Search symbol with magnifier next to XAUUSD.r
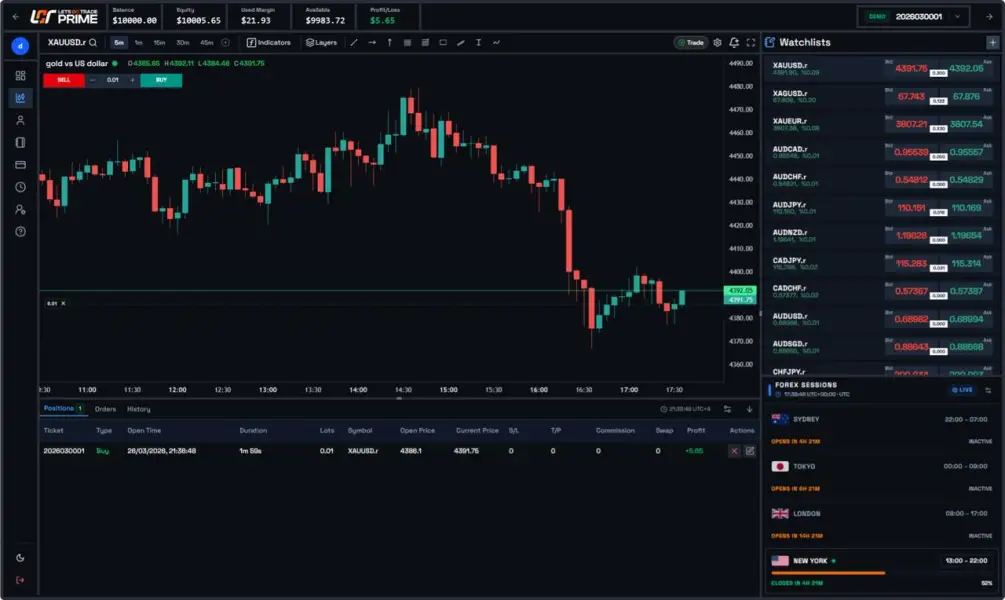 point(93,43)
